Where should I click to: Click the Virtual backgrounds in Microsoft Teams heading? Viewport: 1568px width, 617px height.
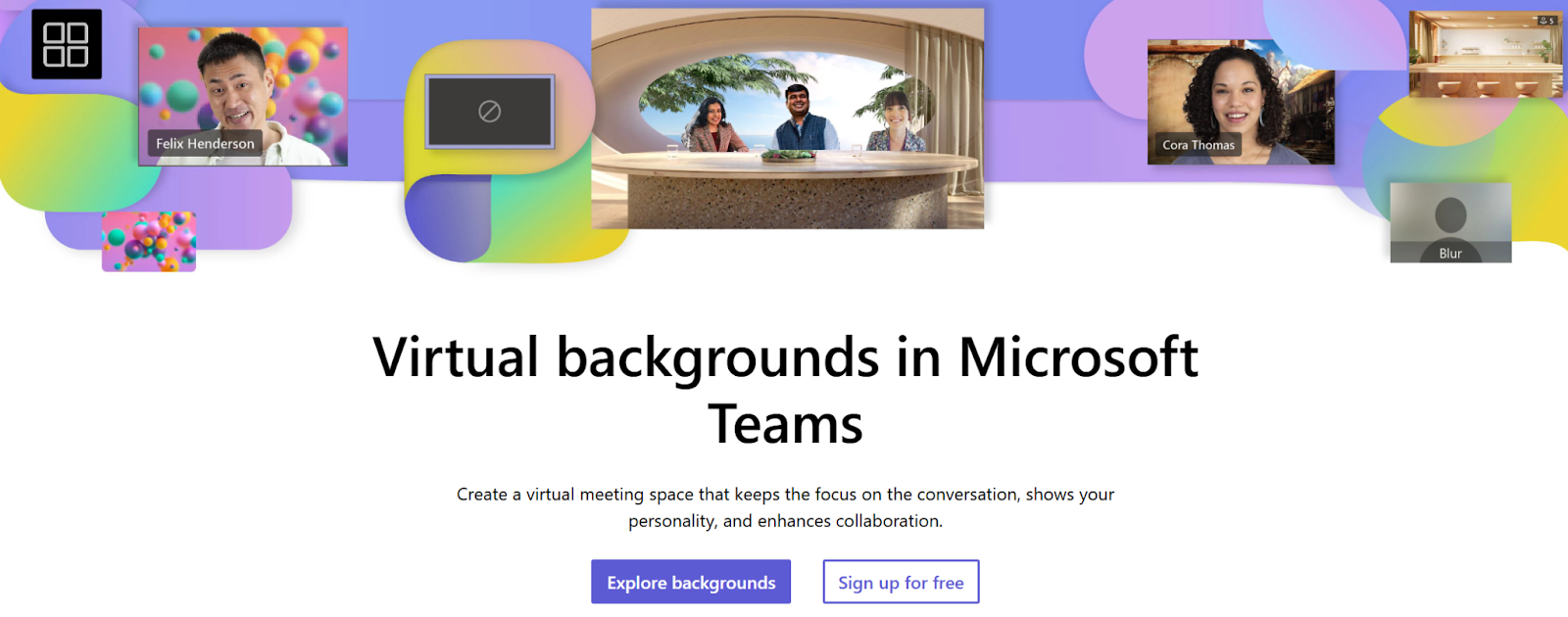coord(785,390)
